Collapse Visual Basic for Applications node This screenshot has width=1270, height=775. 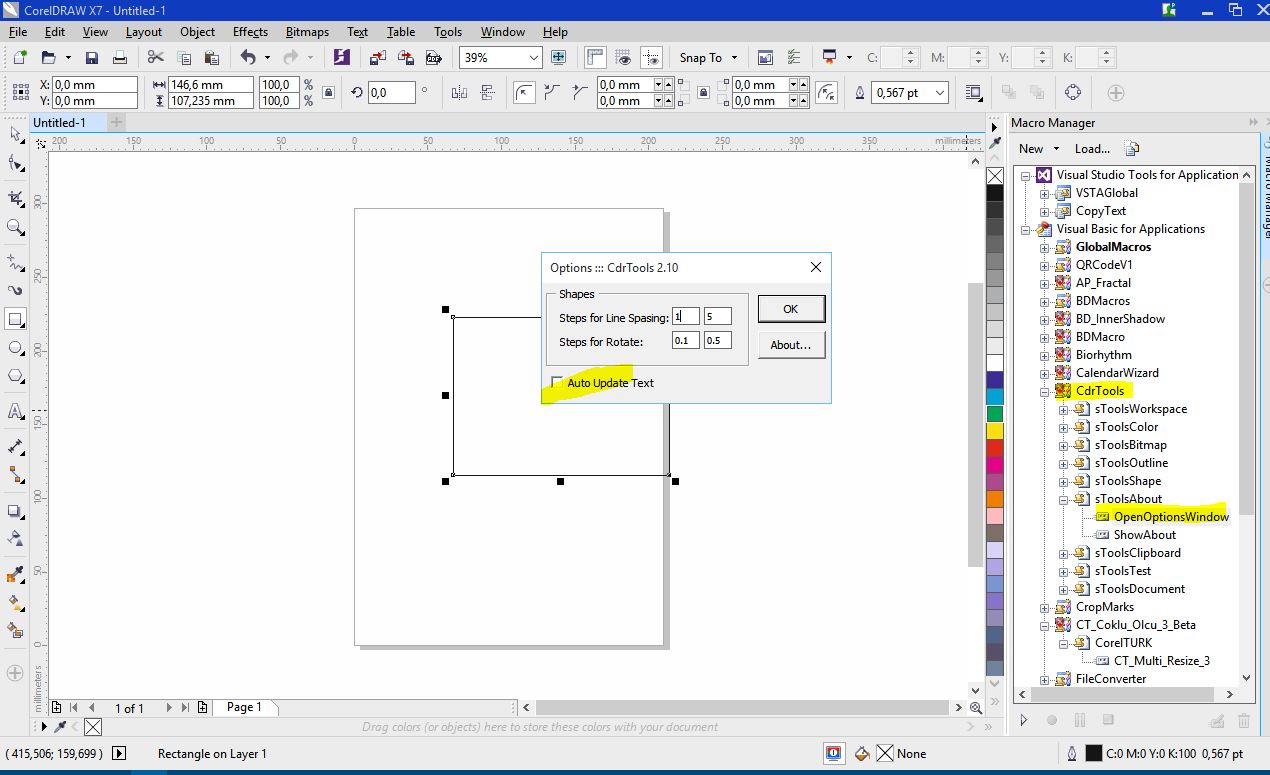coord(1025,229)
